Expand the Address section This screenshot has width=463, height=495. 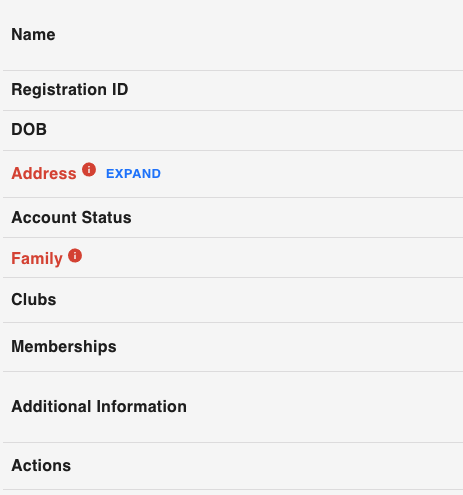[133, 174]
